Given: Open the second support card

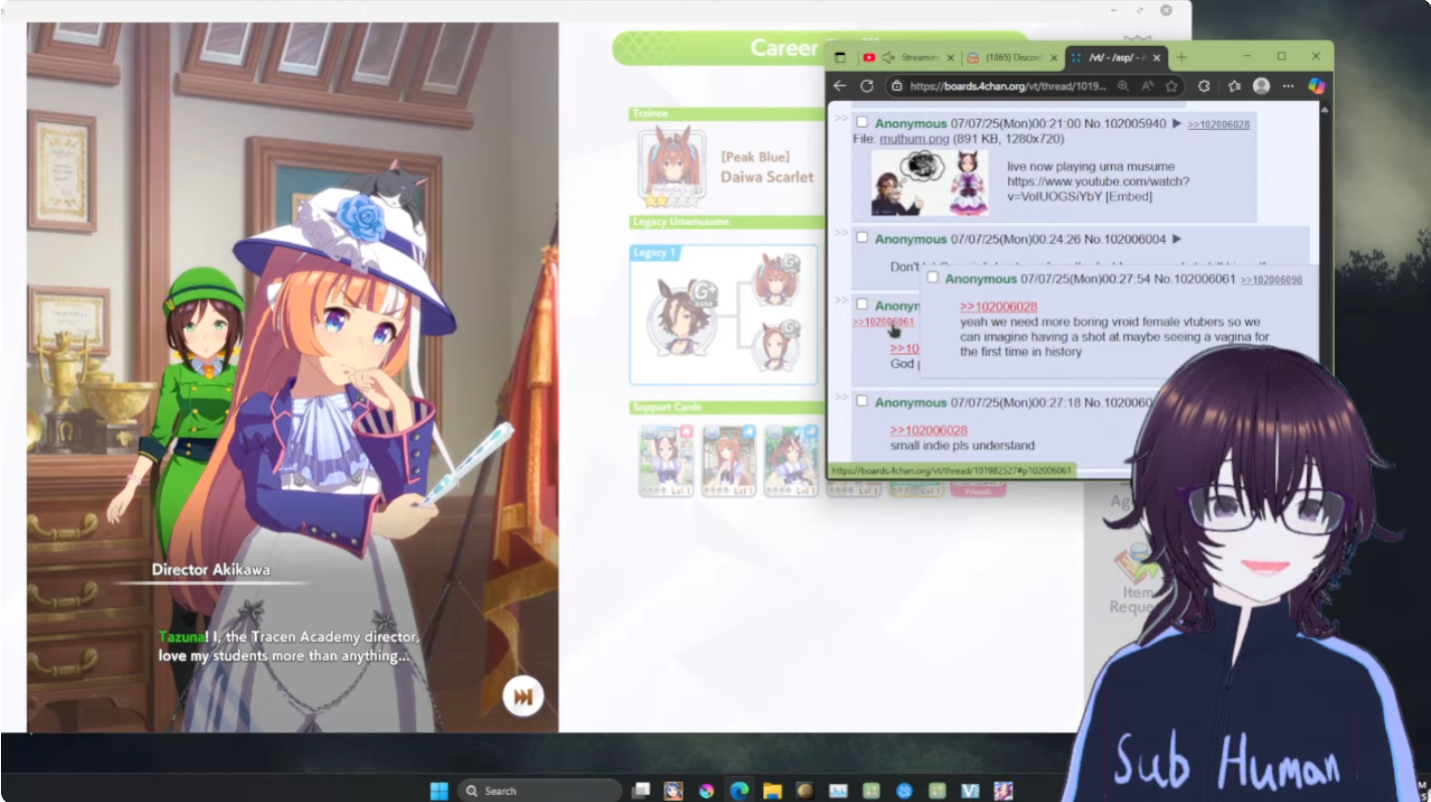Looking at the screenshot, I should 729,460.
